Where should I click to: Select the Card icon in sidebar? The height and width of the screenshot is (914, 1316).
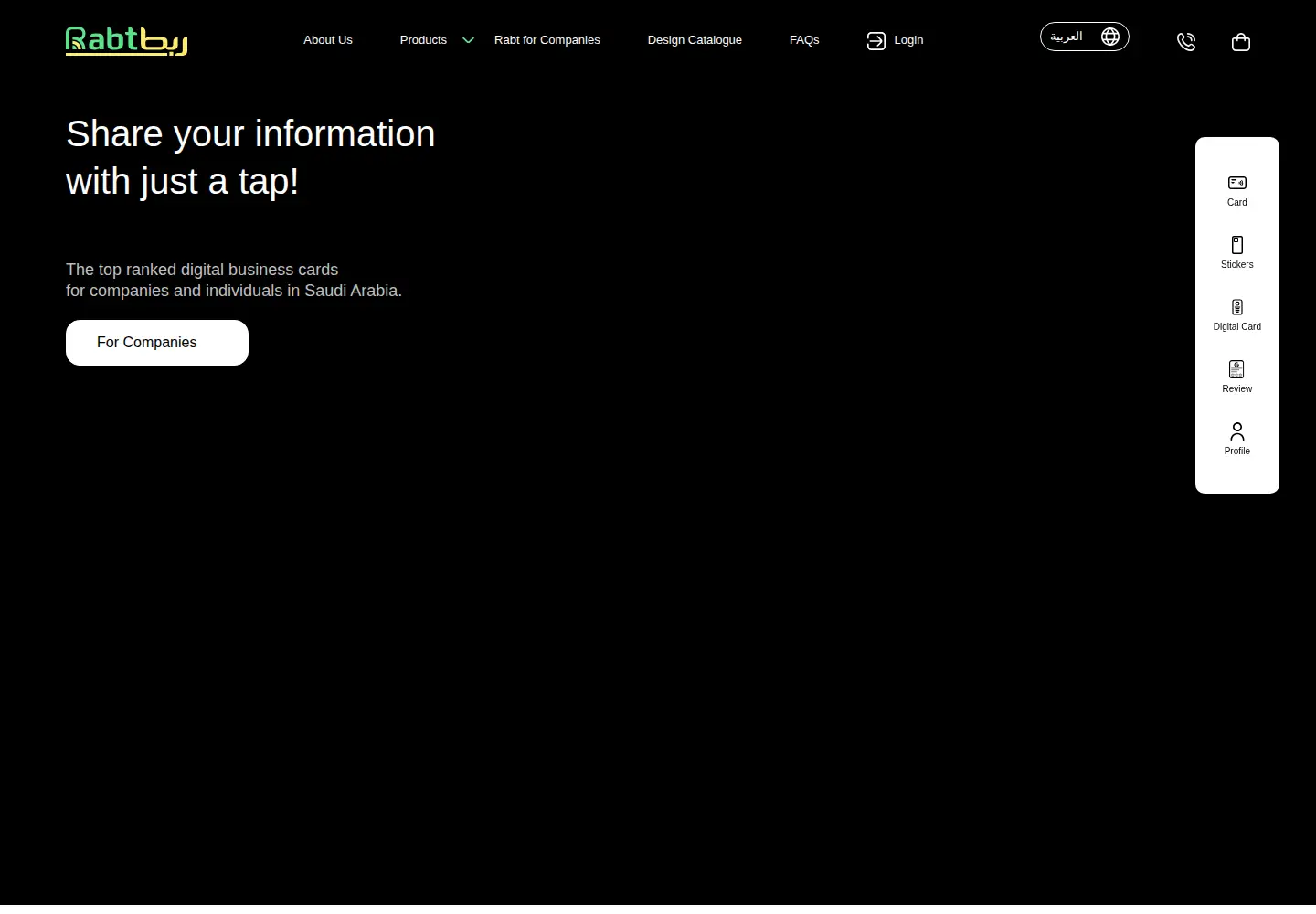coord(1237,183)
